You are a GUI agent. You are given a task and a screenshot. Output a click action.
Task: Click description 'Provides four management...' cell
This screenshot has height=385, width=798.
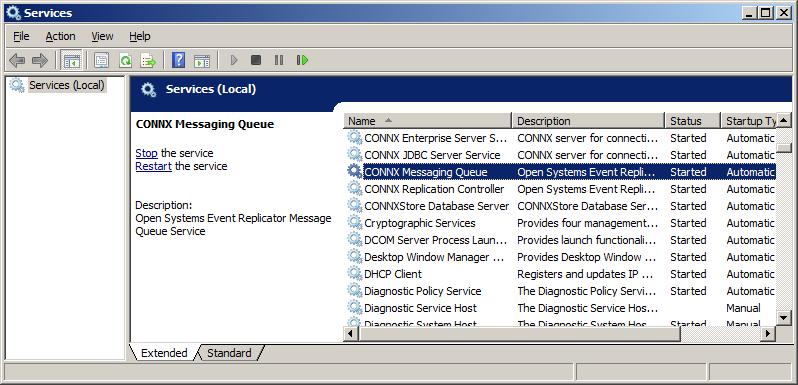pos(588,223)
